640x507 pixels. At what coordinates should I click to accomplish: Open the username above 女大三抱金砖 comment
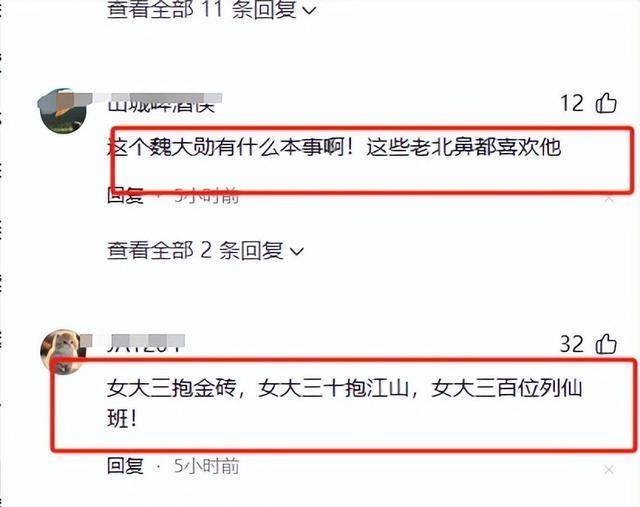[146, 343]
